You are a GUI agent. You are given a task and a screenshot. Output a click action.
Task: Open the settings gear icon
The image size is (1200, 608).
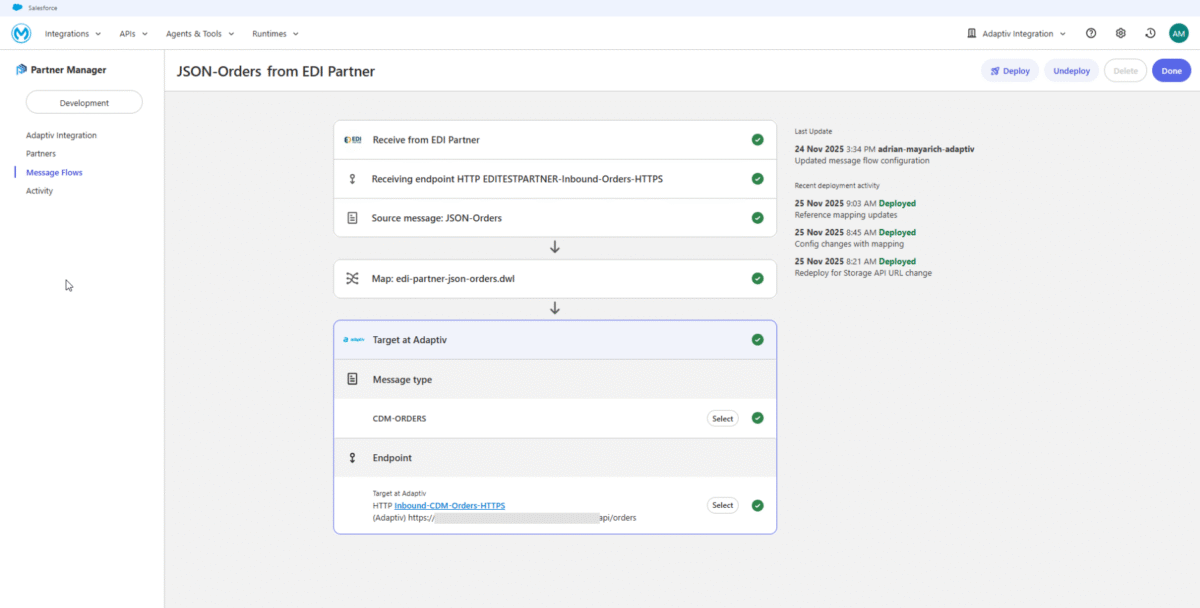(1120, 33)
